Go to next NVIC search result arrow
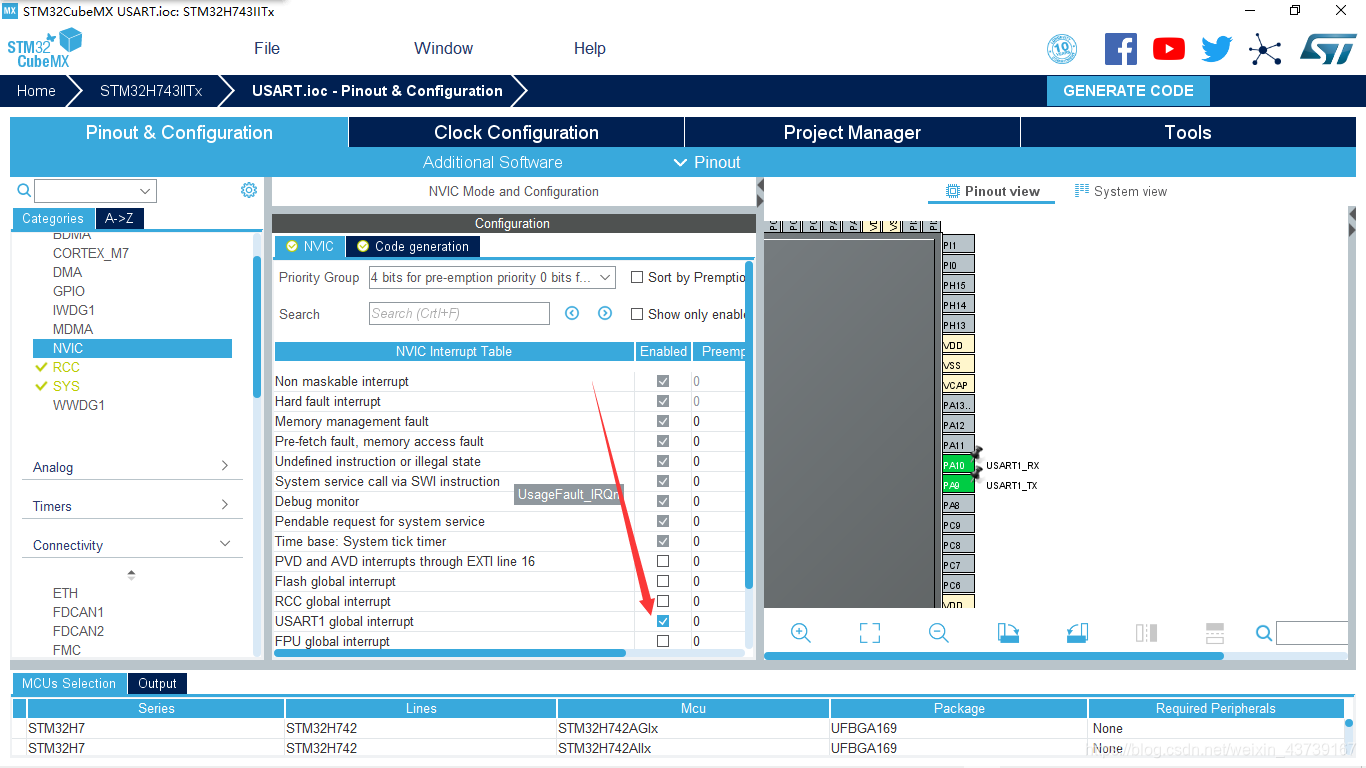1366x768 pixels. [x=605, y=313]
